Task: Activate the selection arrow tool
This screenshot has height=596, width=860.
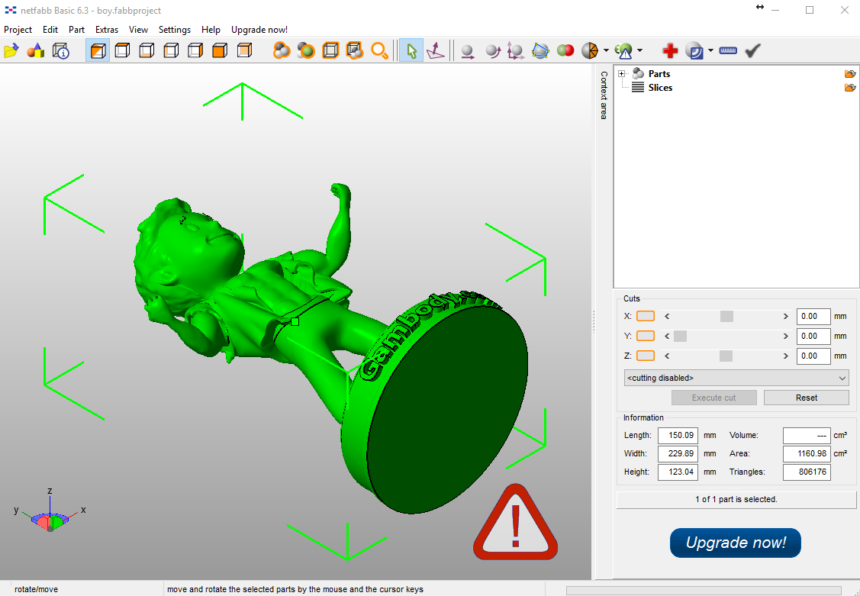Action: tap(412, 50)
